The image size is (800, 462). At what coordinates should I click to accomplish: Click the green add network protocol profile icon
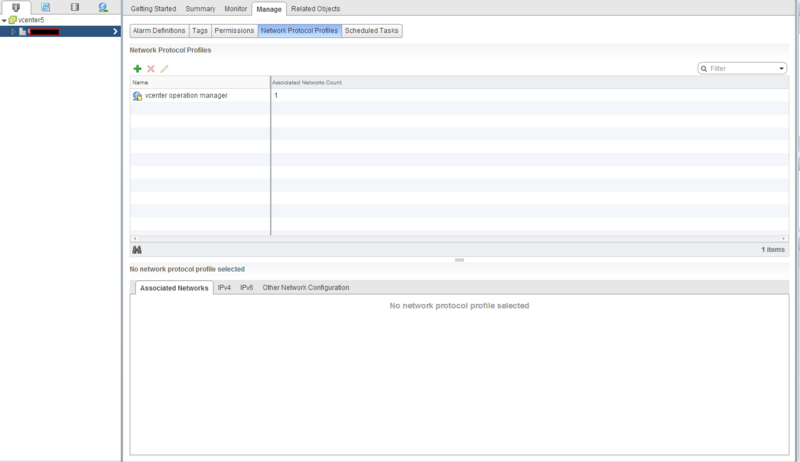coord(137,68)
